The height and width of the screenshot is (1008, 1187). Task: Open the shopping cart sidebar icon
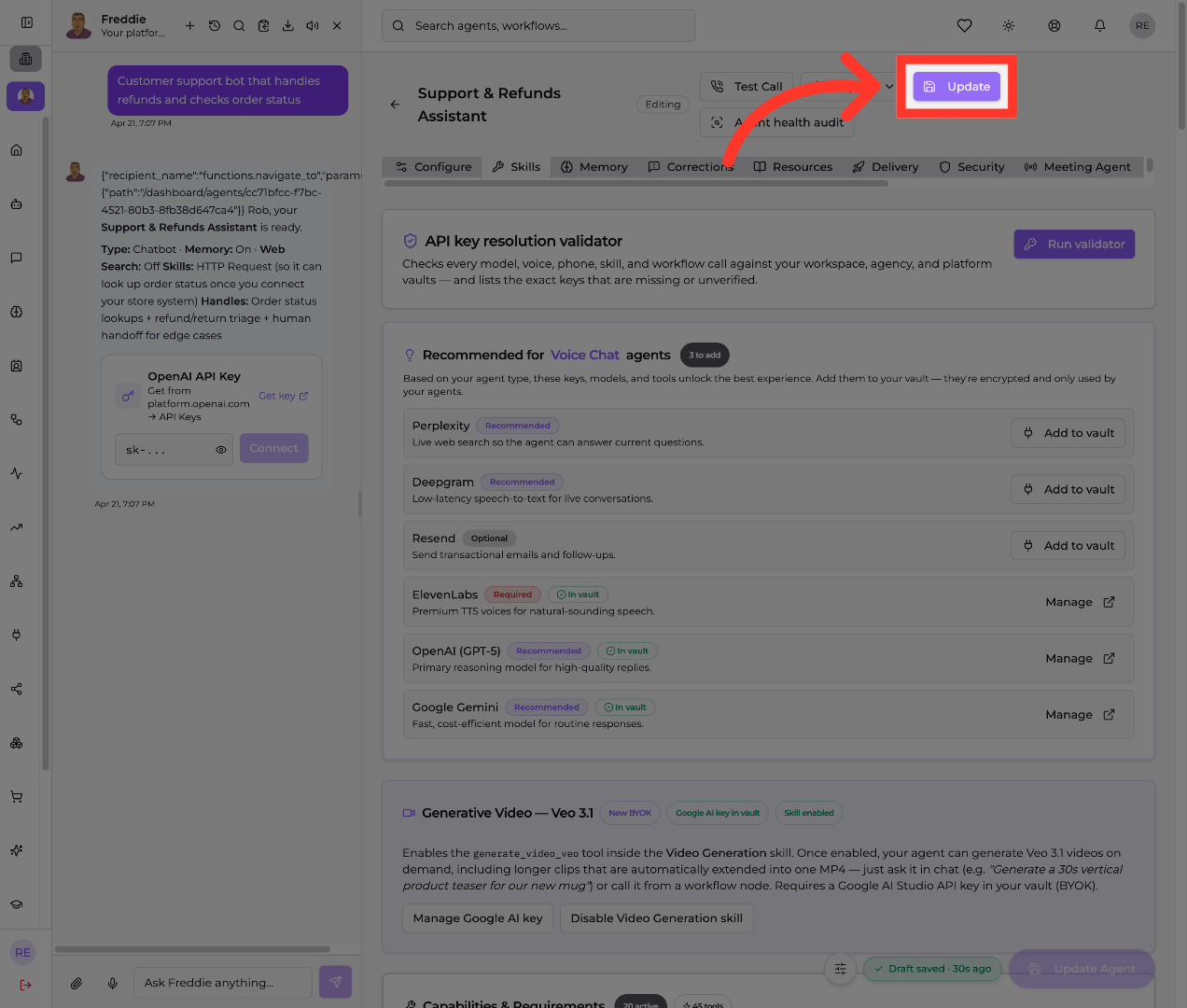pos(17,797)
